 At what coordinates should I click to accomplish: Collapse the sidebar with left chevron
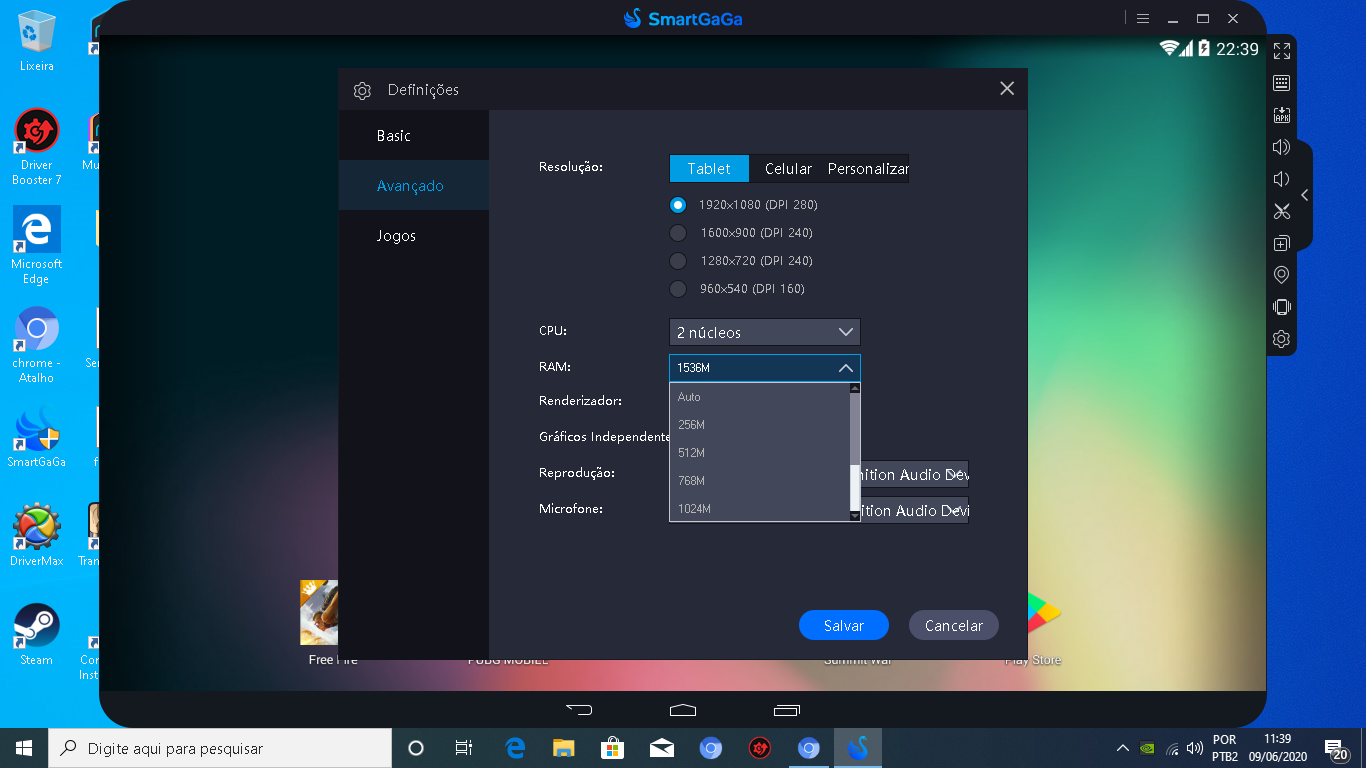click(1304, 195)
